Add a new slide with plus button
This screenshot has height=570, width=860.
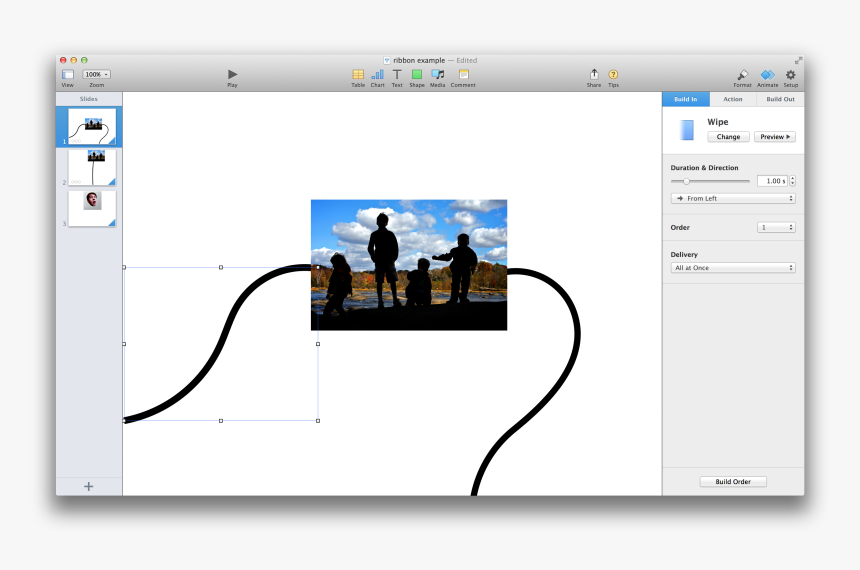point(89,487)
